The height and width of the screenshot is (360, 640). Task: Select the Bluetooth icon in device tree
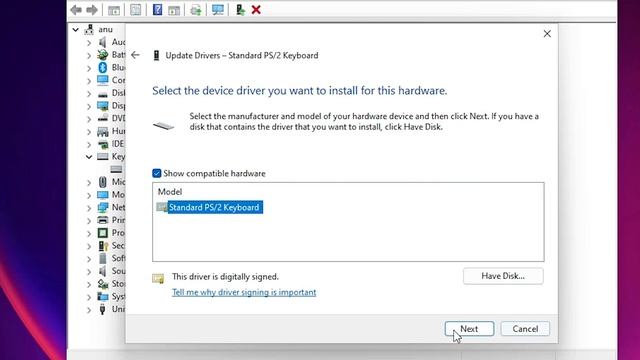tap(103, 67)
